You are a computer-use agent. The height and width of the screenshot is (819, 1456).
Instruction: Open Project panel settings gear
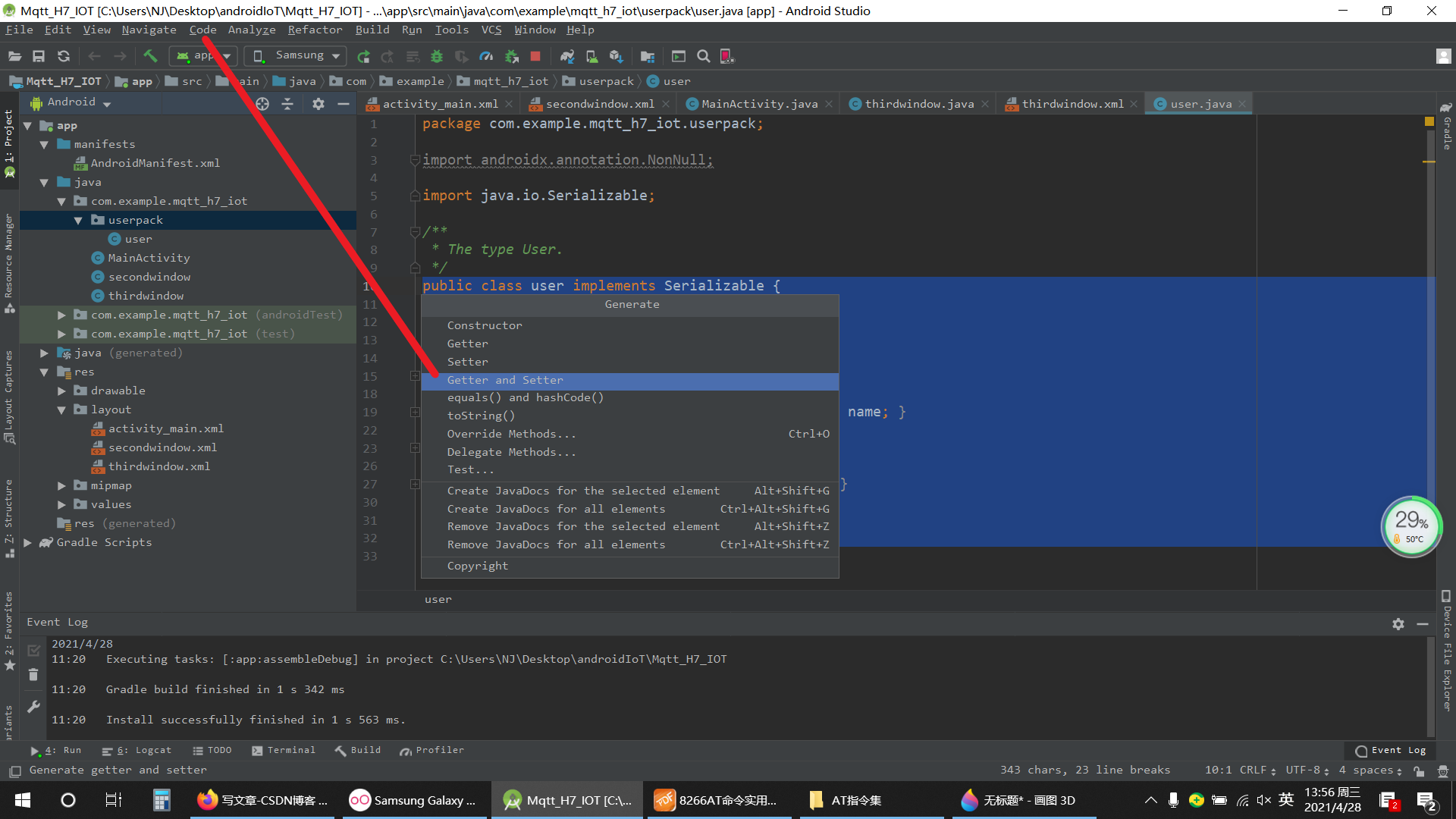point(318,104)
